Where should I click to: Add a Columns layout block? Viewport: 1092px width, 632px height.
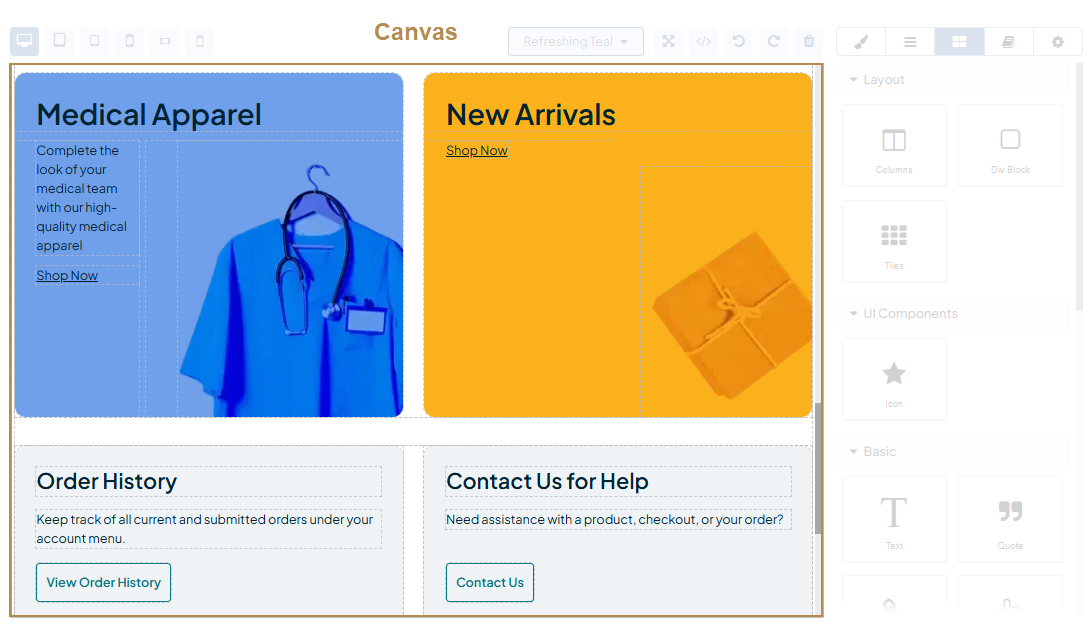click(894, 145)
